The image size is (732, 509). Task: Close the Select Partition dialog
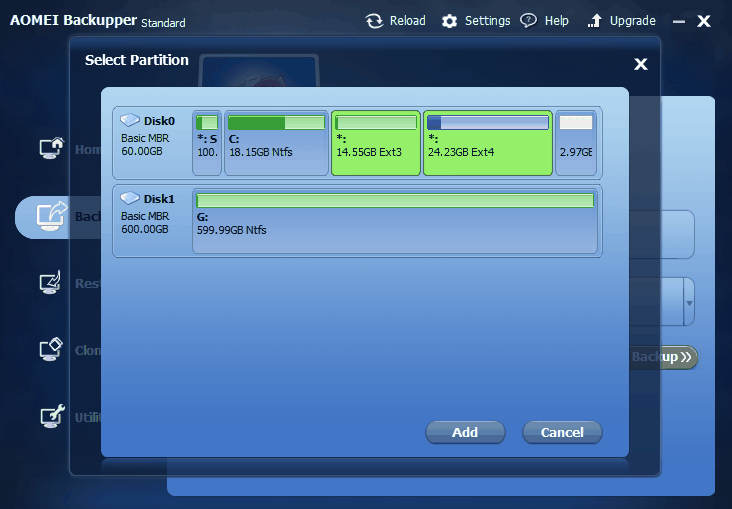[640, 64]
